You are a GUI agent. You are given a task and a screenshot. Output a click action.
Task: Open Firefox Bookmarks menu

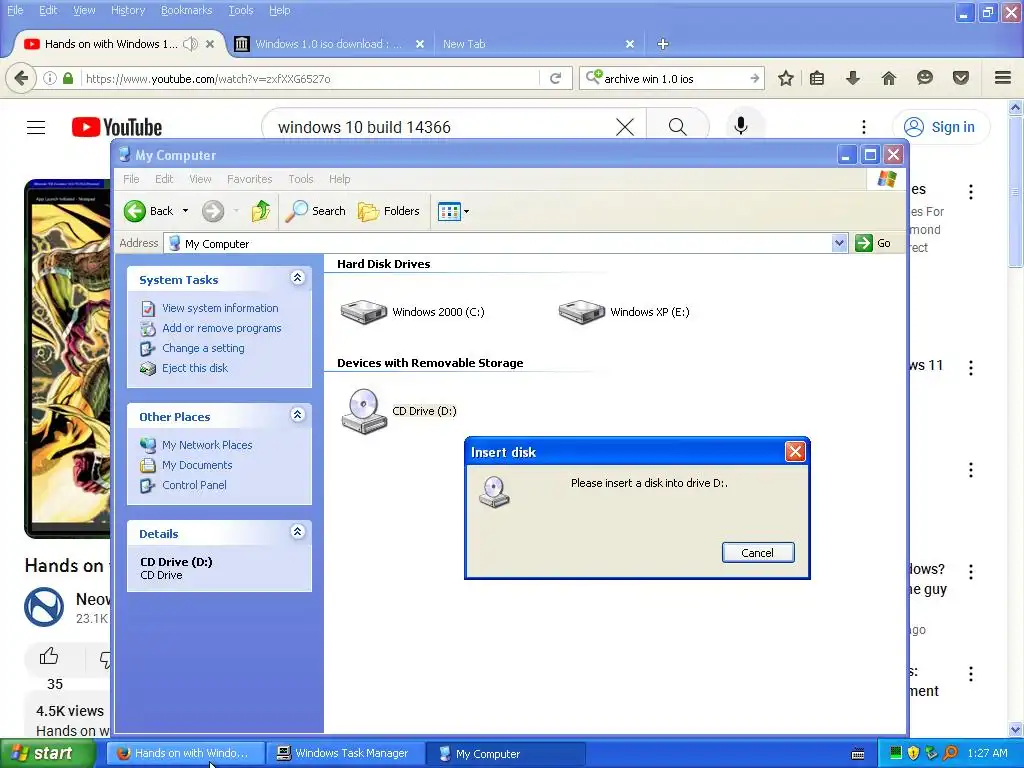click(186, 10)
